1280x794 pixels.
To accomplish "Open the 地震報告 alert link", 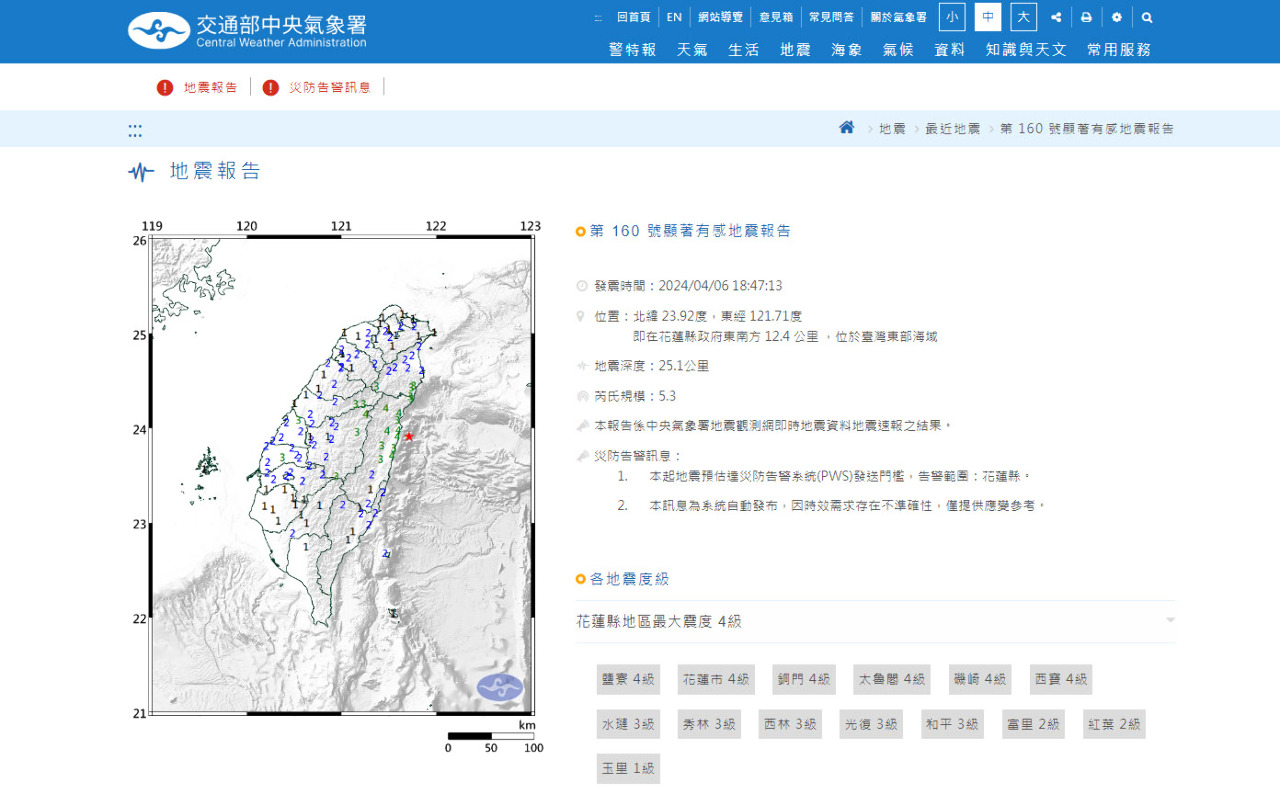I will [210, 87].
